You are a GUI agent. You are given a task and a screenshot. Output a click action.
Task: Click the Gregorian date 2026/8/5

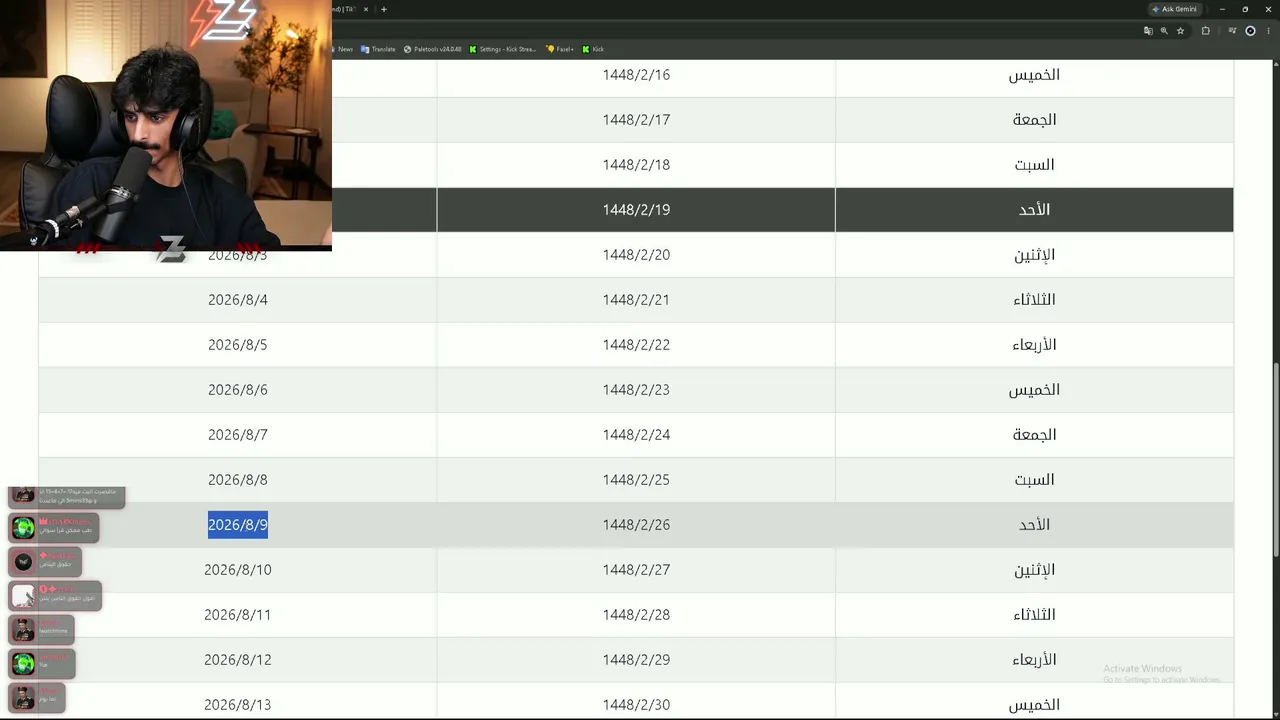pos(238,345)
